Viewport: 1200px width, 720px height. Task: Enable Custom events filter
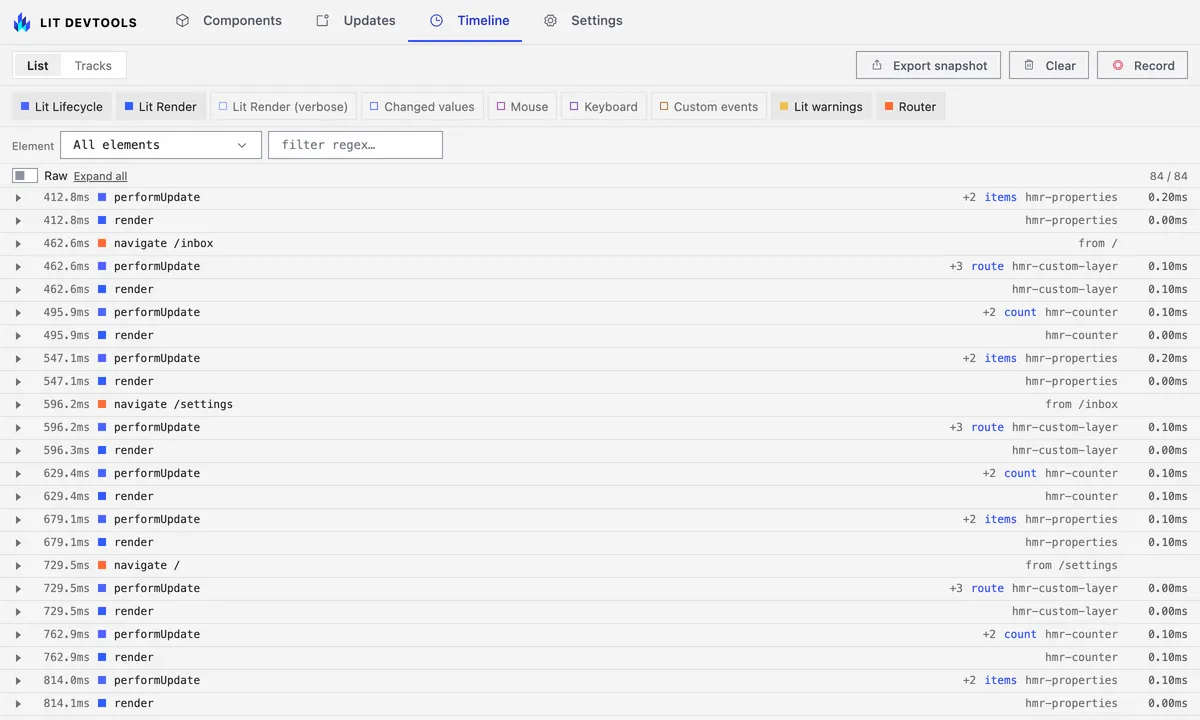[709, 106]
